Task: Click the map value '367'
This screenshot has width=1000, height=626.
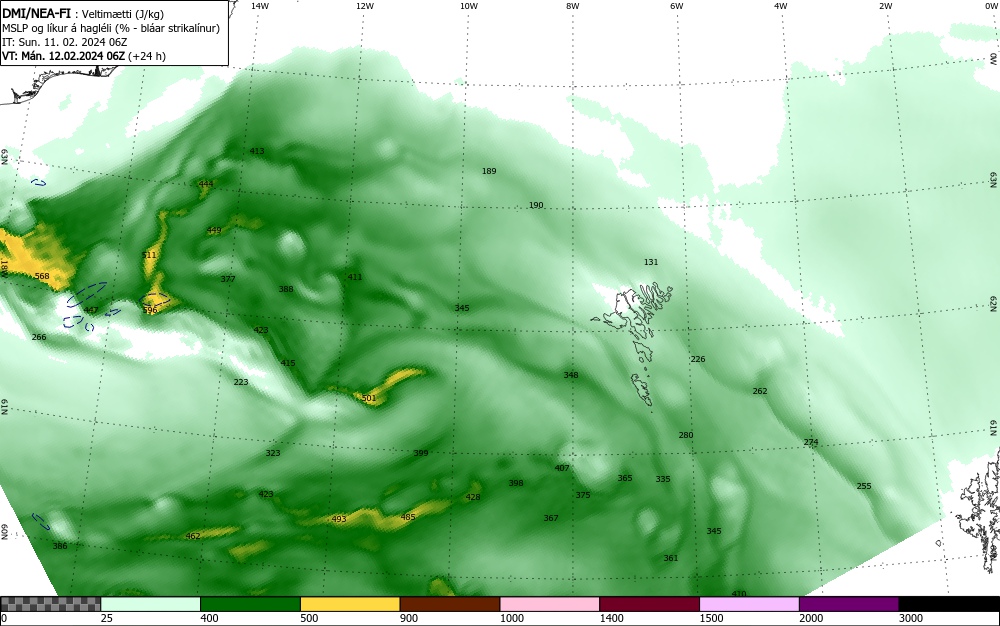Action: [x=551, y=518]
